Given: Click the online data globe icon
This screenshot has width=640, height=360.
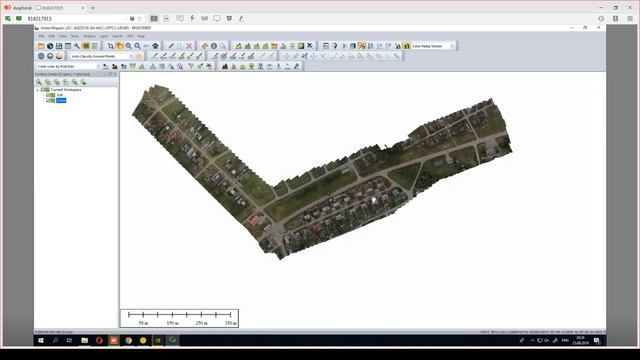Looking at the screenshot, I should [x=50, y=46].
